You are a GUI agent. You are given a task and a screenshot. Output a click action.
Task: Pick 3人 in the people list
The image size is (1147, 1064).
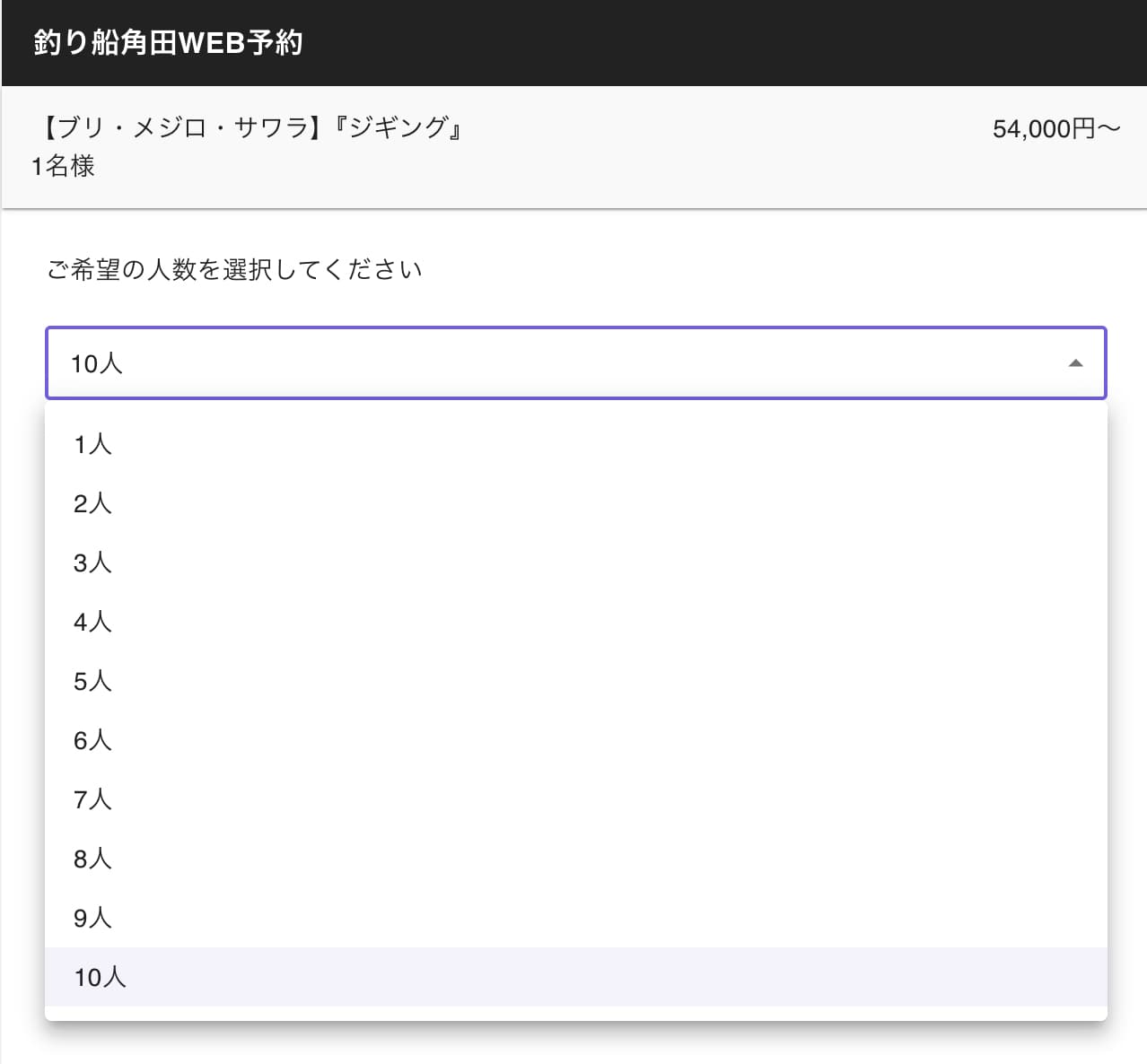(x=93, y=563)
